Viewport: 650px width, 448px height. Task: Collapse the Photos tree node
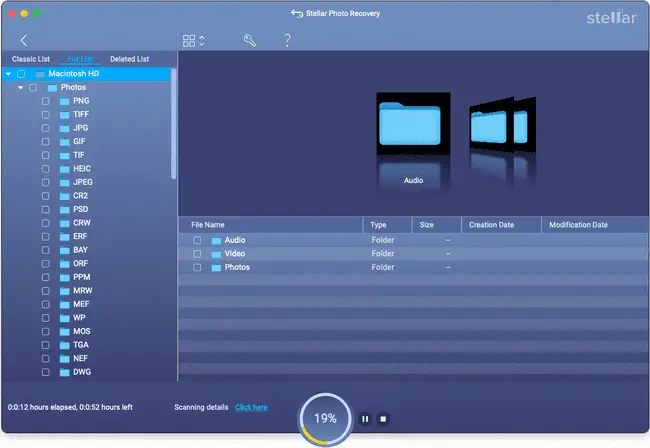coord(20,87)
